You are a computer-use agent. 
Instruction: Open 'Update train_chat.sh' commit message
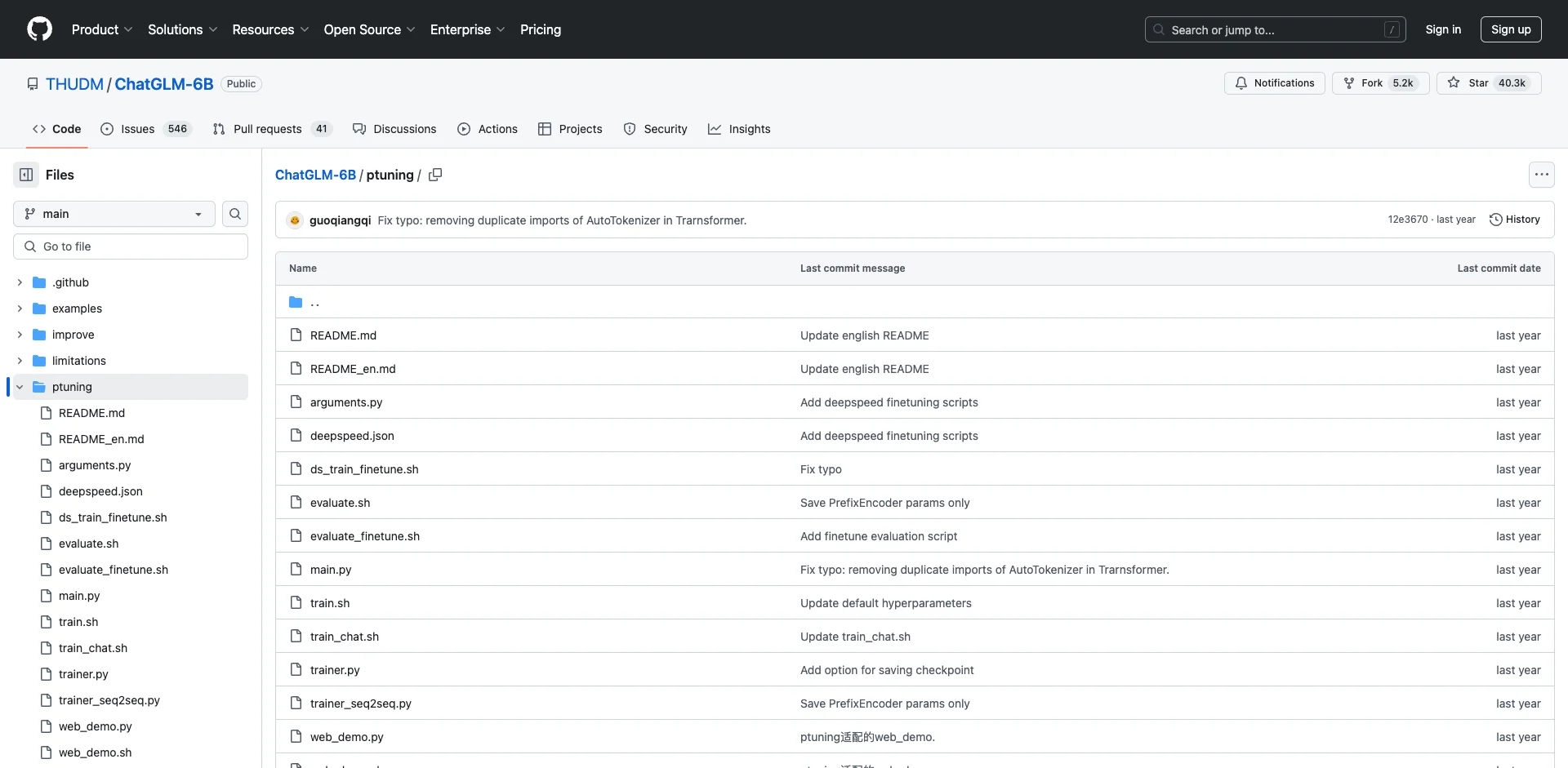(x=855, y=637)
